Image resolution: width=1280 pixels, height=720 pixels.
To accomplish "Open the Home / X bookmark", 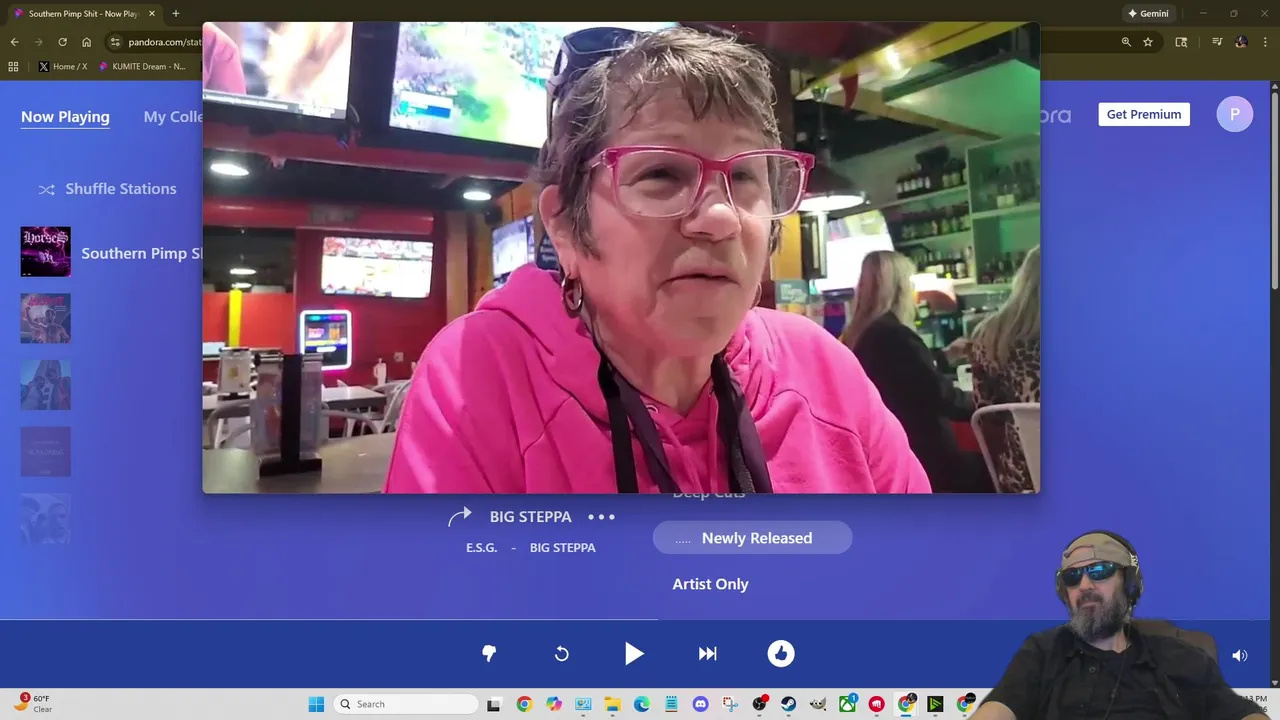I will (63, 67).
